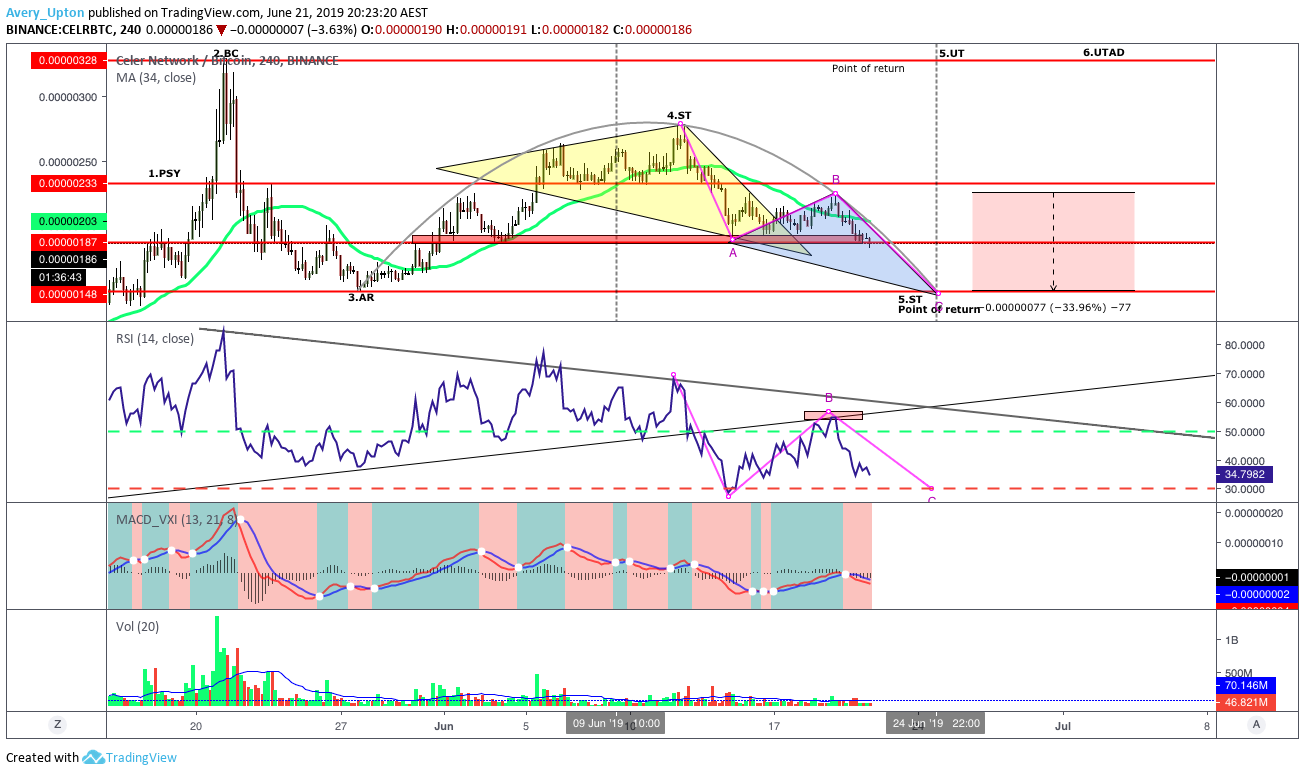Image resolution: width=1305 pixels, height=775 pixels.
Task: Select the RSI (14, close) indicator label
Action: tap(155, 338)
